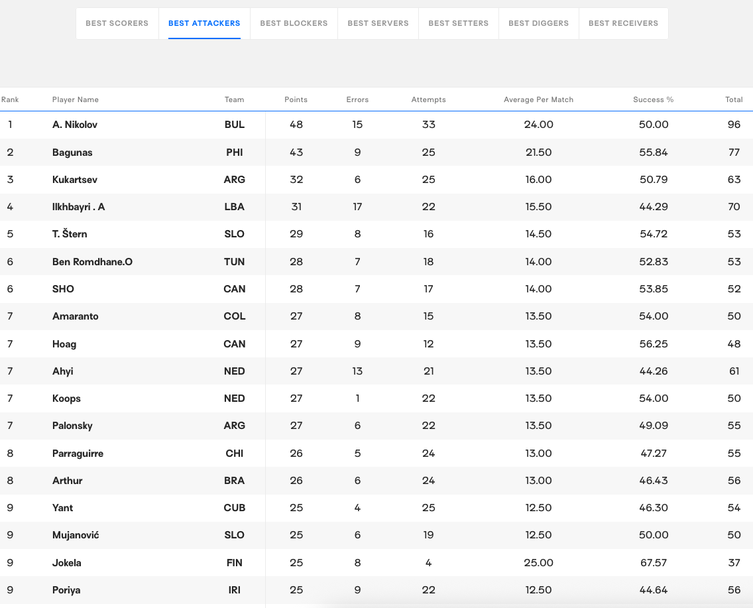Switch to the Best Scorers tab
Viewport: 753px width, 608px height.
pos(117,23)
